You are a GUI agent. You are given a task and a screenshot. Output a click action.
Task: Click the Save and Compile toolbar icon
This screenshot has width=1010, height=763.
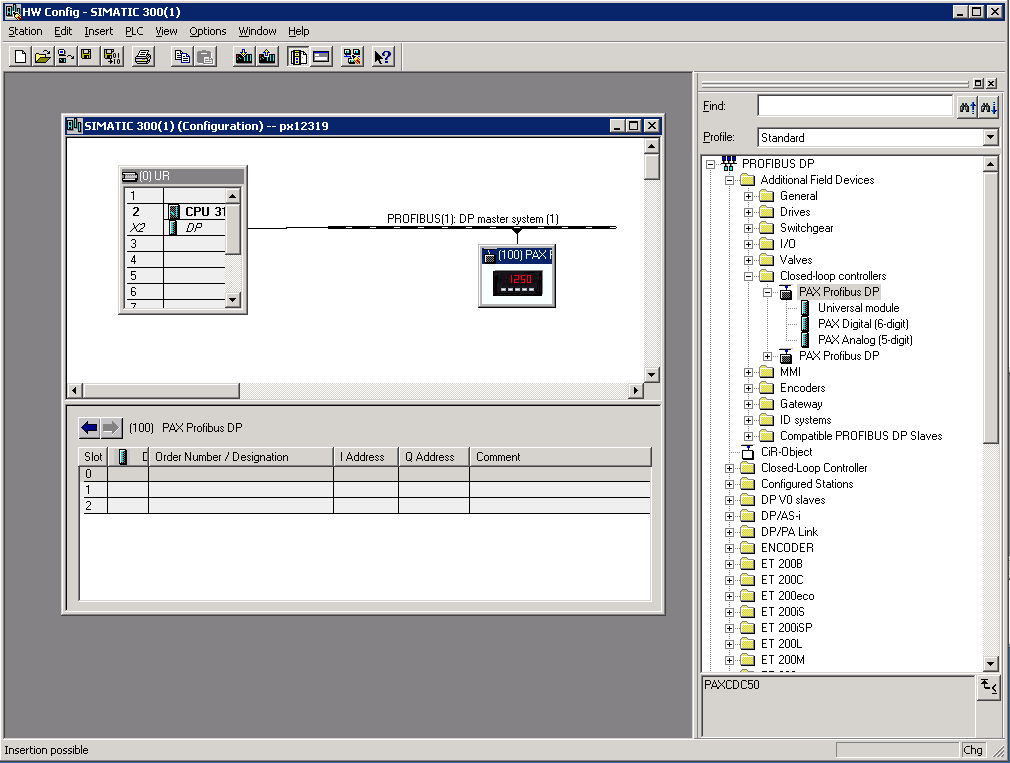(x=112, y=57)
